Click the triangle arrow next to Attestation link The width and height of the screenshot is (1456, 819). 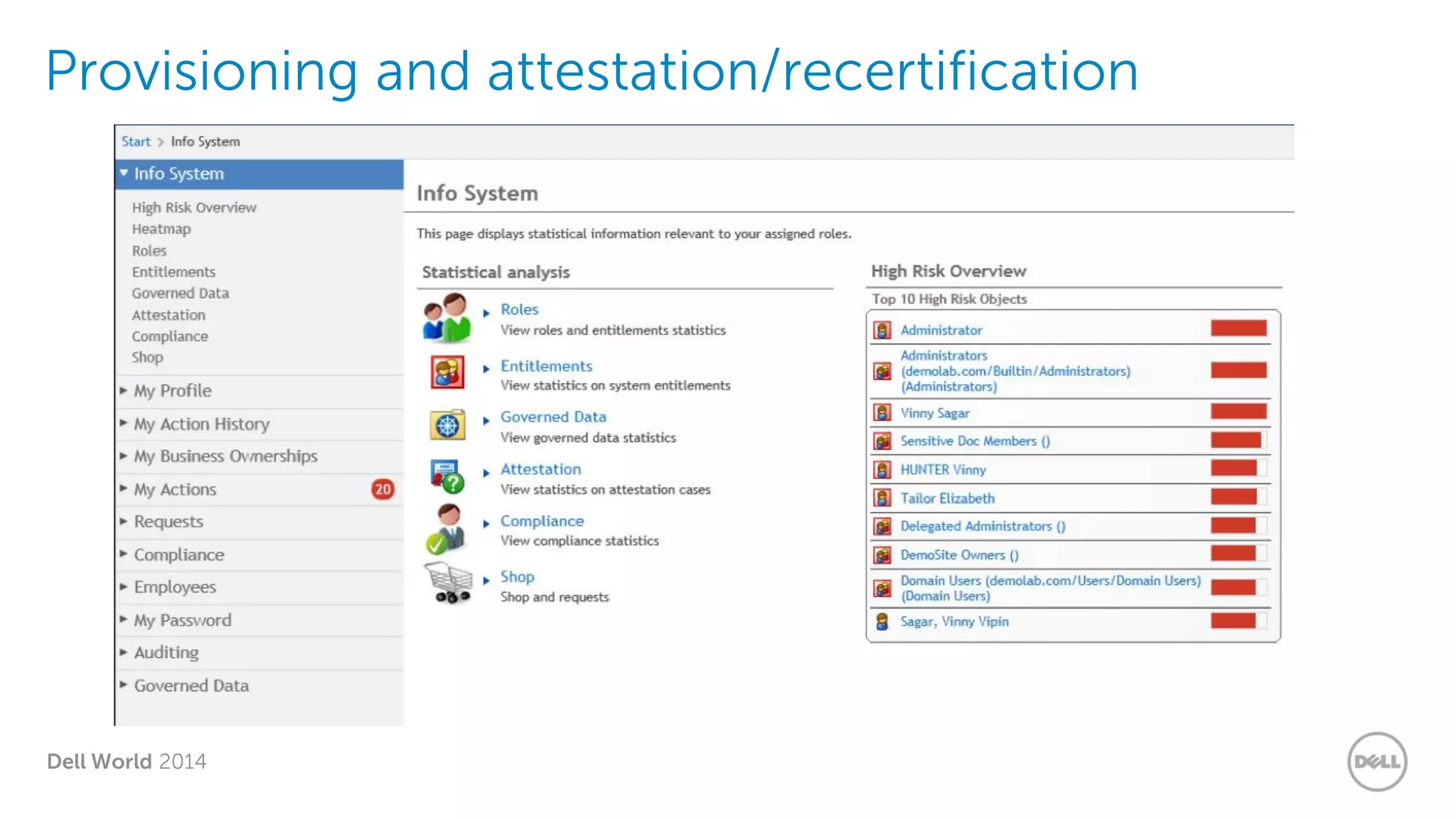click(x=486, y=473)
